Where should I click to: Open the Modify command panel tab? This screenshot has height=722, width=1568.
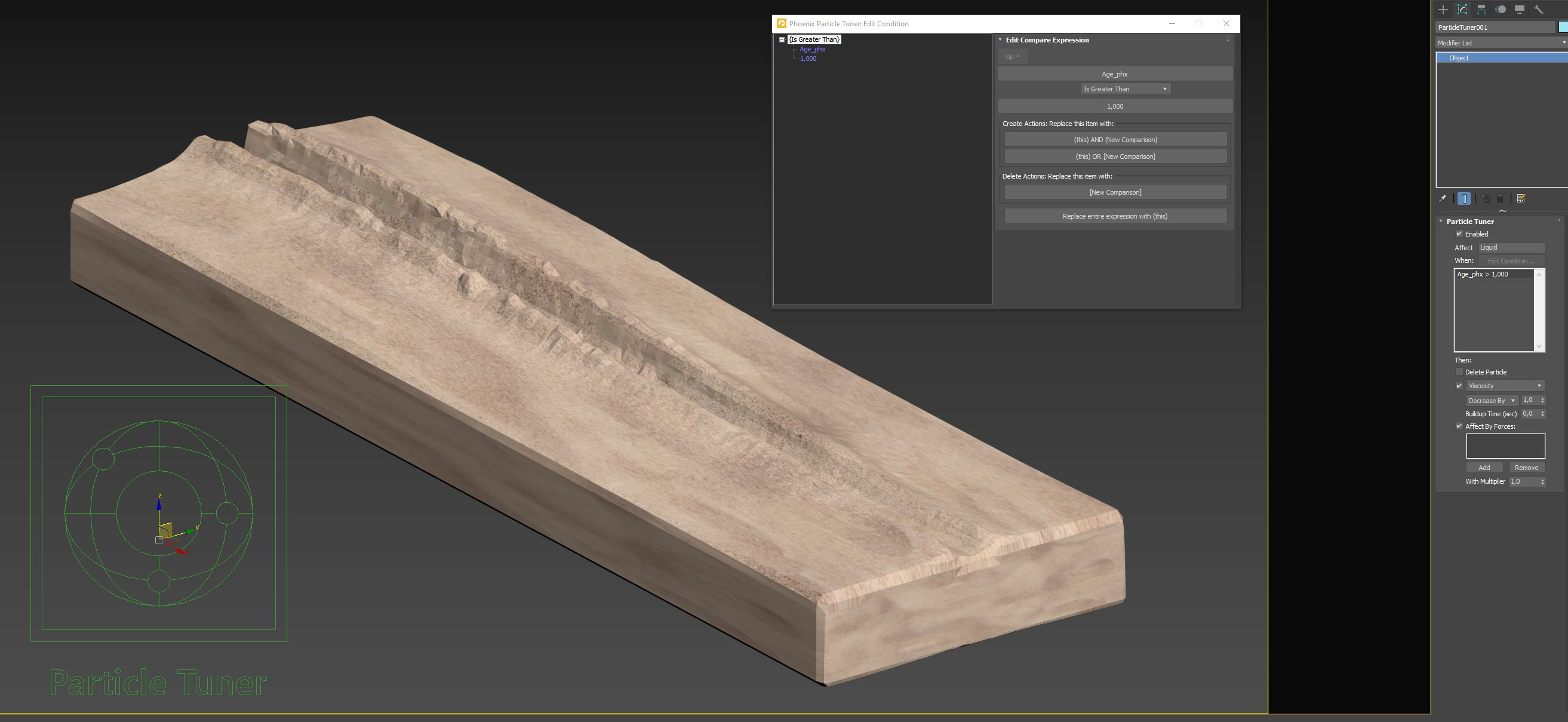pos(1462,9)
